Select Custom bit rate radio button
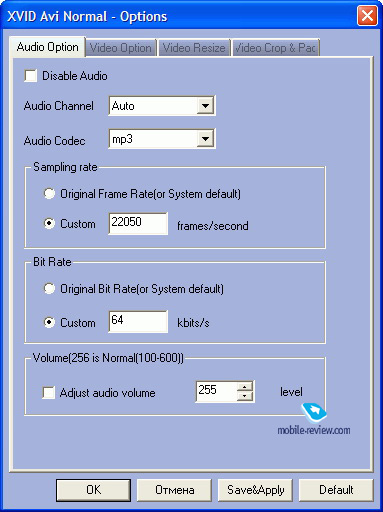The width and height of the screenshot is (383, 512). pos(49,322)
